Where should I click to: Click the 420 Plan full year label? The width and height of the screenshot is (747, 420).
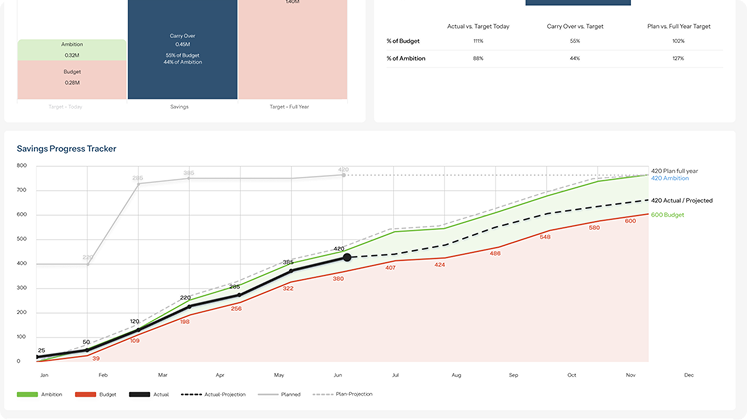tap(677, 171)
